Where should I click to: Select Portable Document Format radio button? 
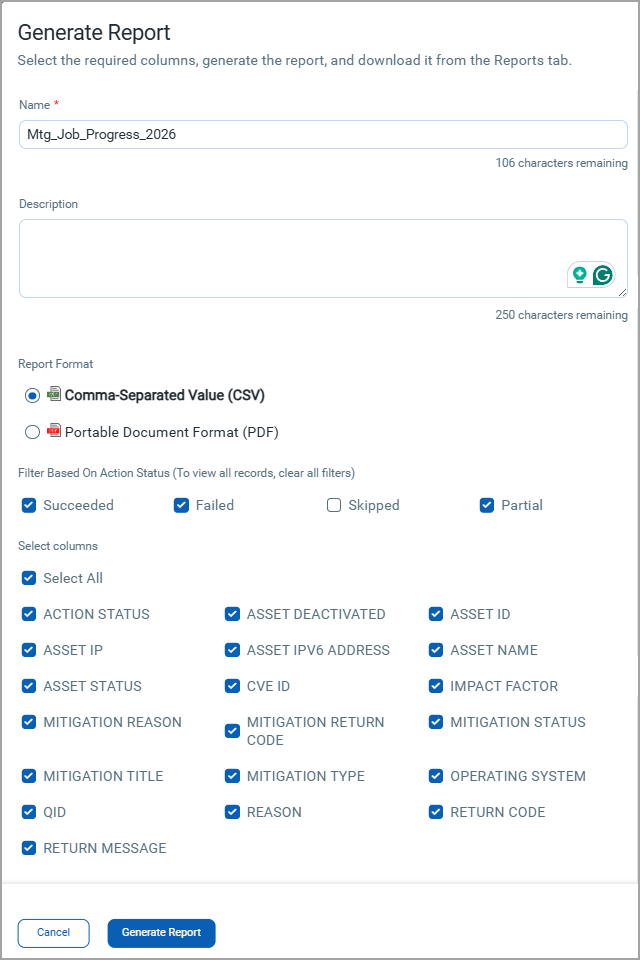[x=33, y=433]
